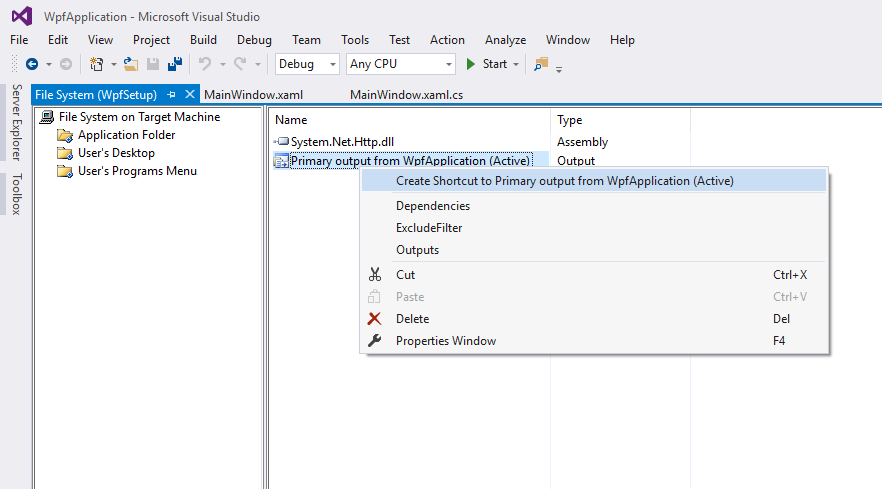882x489 pixels.
Task: Open the Any CPU platform dropdown
Action: (400, 64)
